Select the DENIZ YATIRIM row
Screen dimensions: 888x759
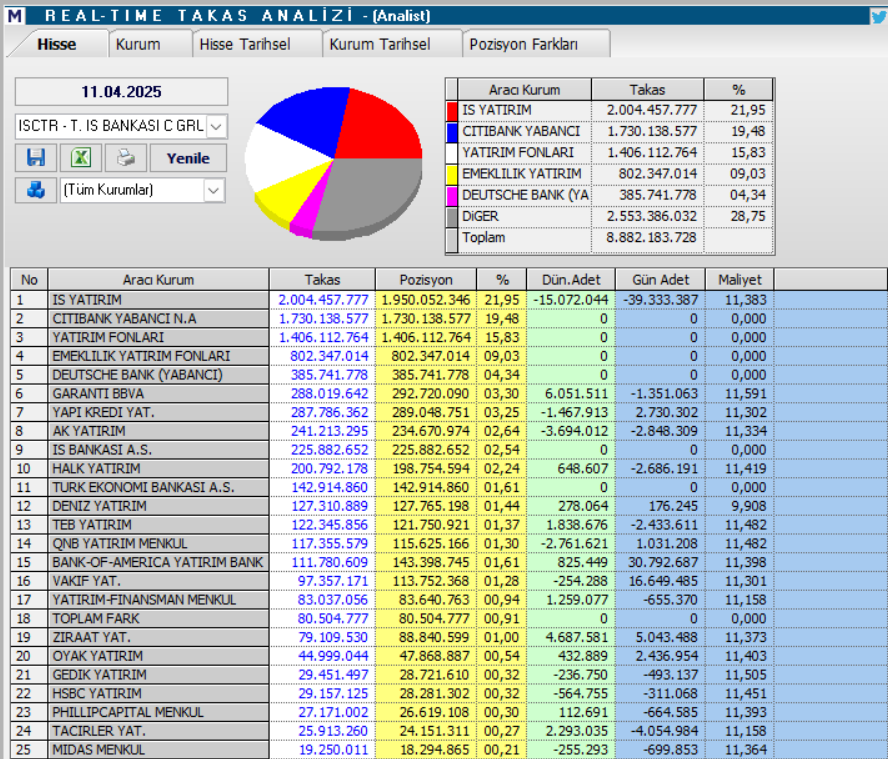coord(449,506)
